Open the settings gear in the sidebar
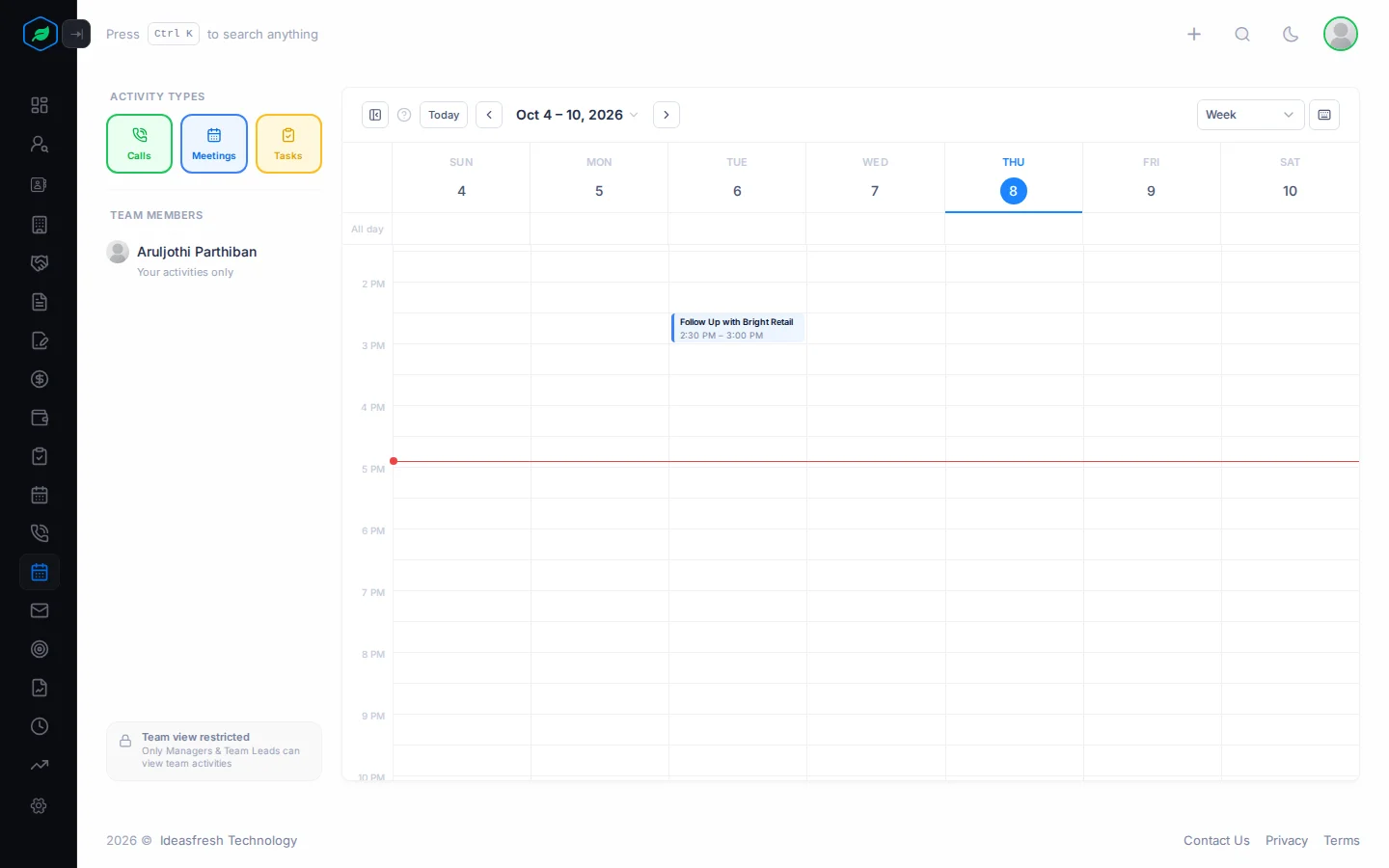This screenshot has height=868, width=1389. [x=40, y=805]
